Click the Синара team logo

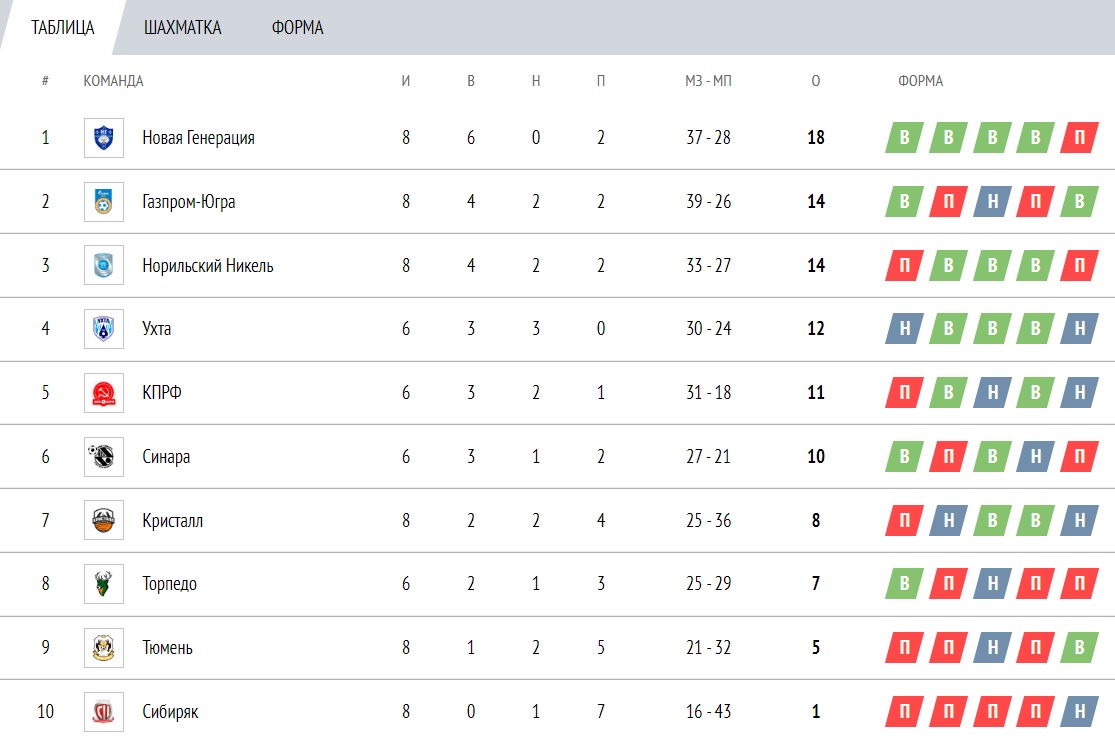[x=104, y=457]
